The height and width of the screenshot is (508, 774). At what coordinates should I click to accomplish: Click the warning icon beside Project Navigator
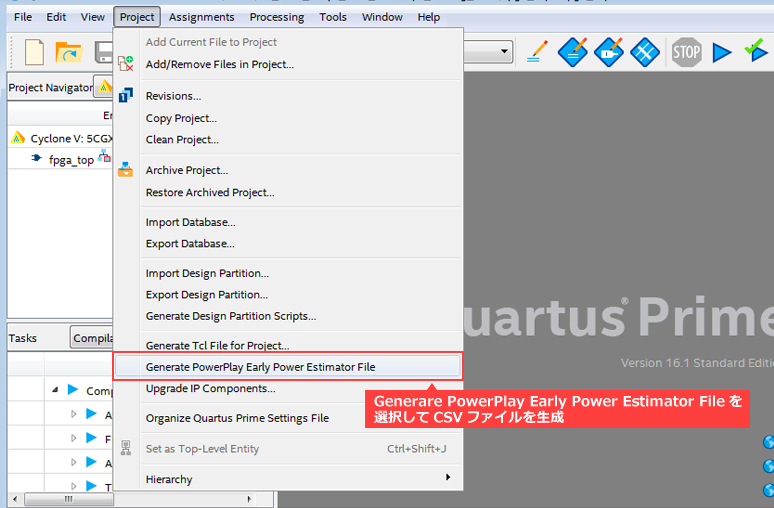click(104, 87)
